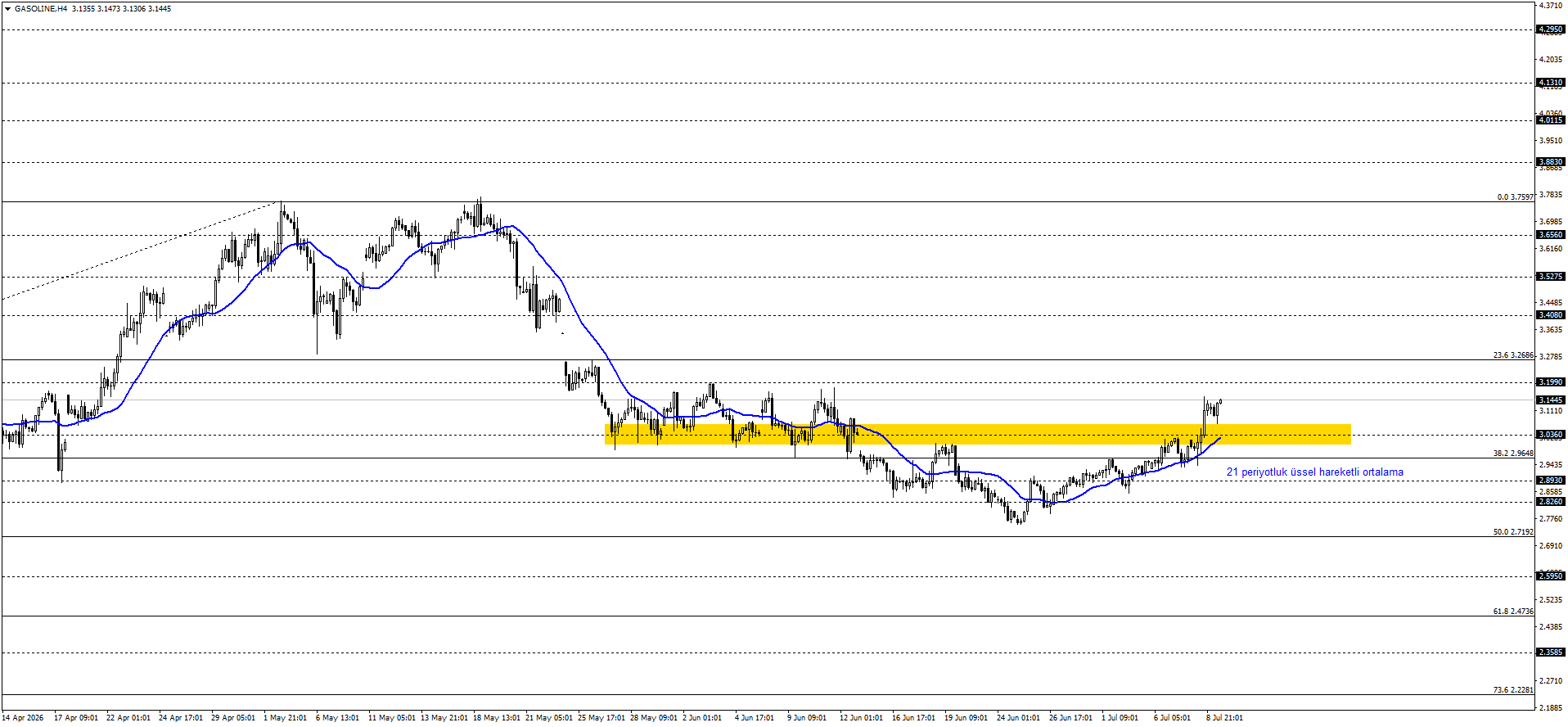Select the Fibonacci 38.2 2.9648 label

pyautogui.click(x=1513, y=453)
